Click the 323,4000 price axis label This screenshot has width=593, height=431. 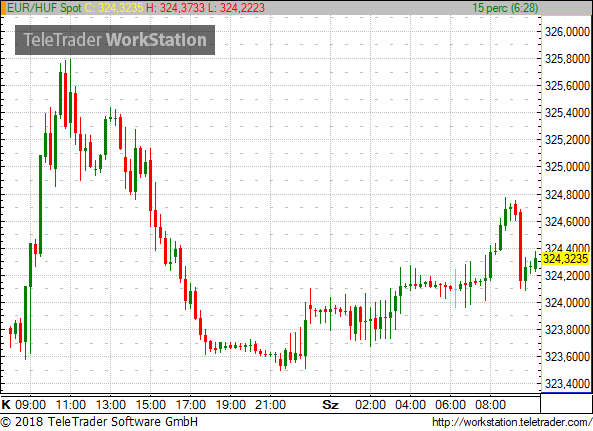(x=567, y=384)
